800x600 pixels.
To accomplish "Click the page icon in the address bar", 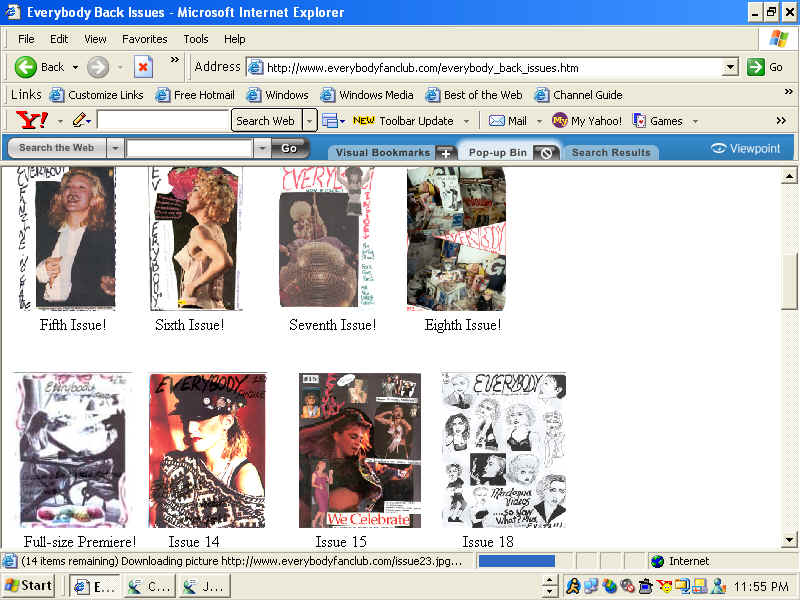I will [x=255, y=67].
